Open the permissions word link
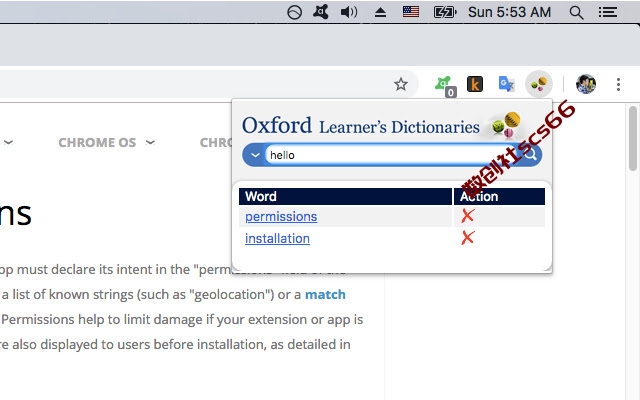The image size is (640, 400). pos(281,216)
